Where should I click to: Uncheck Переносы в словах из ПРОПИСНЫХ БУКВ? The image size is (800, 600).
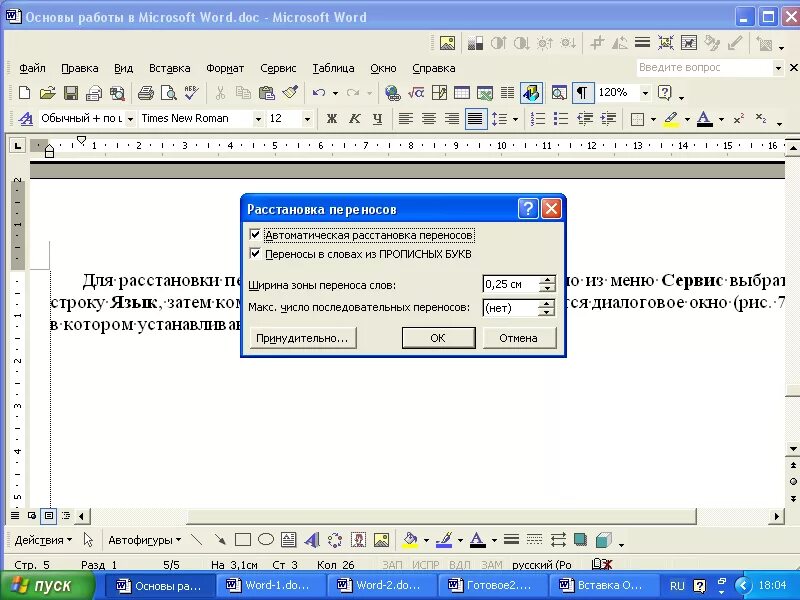(255, 254)
